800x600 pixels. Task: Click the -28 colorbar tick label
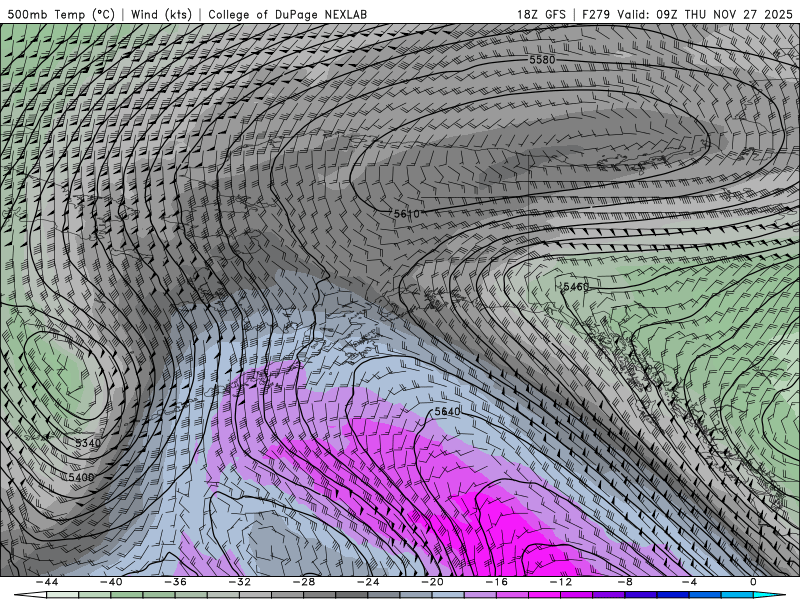coord(304,582)
